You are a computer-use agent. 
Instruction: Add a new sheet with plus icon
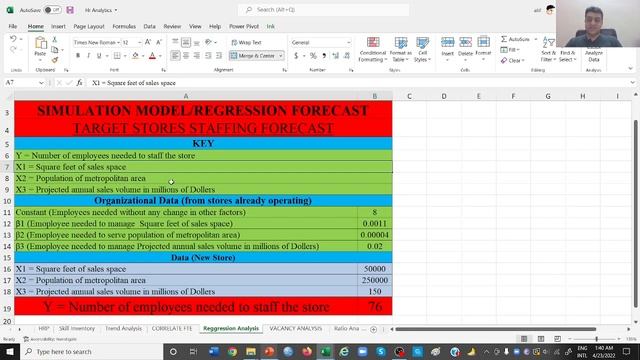(373, 329)
